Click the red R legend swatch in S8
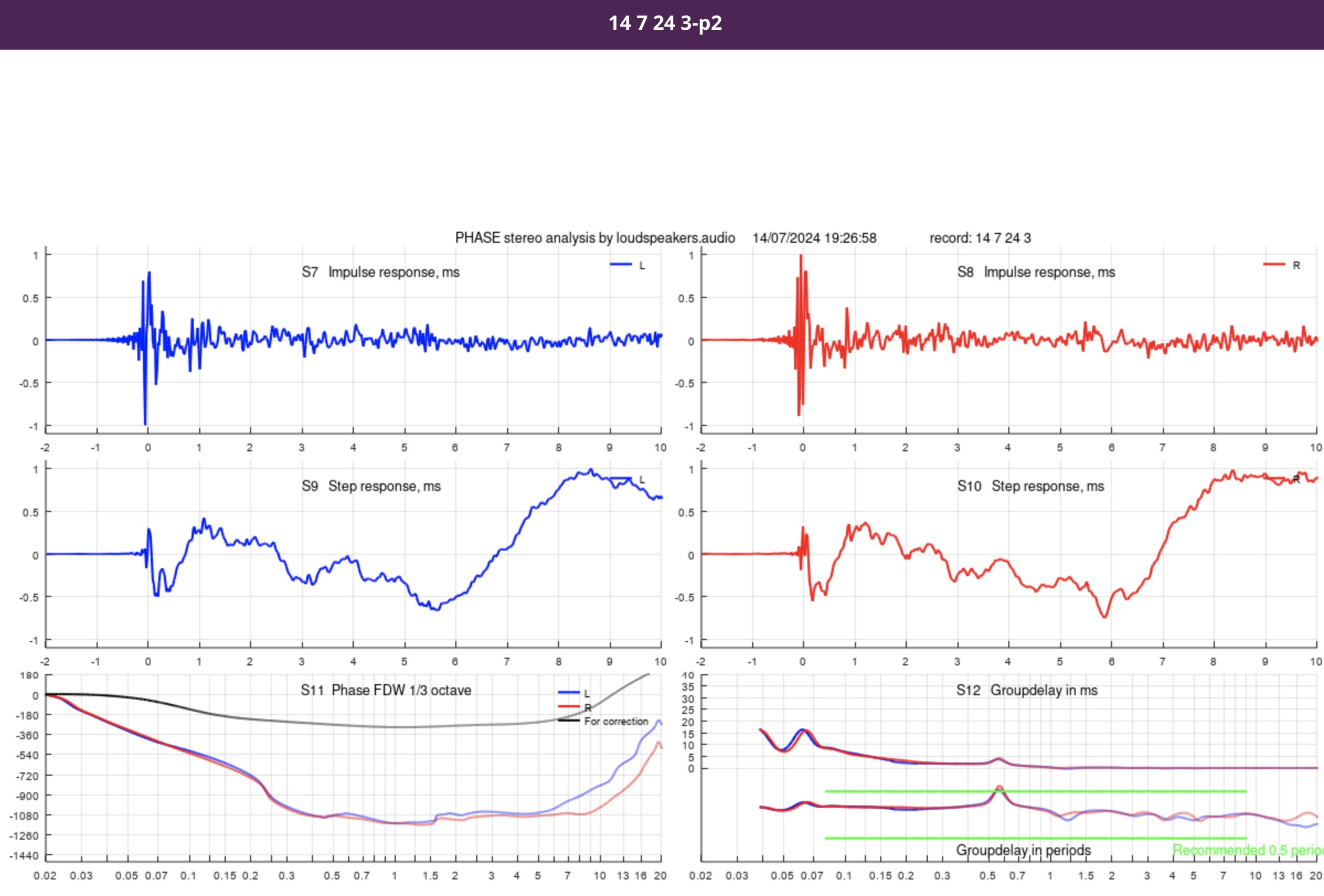The image size is (1324, 896). pos(1274,264)
